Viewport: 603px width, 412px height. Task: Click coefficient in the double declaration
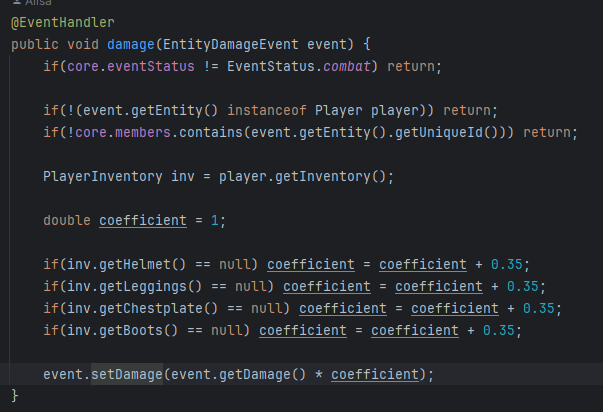143,220
